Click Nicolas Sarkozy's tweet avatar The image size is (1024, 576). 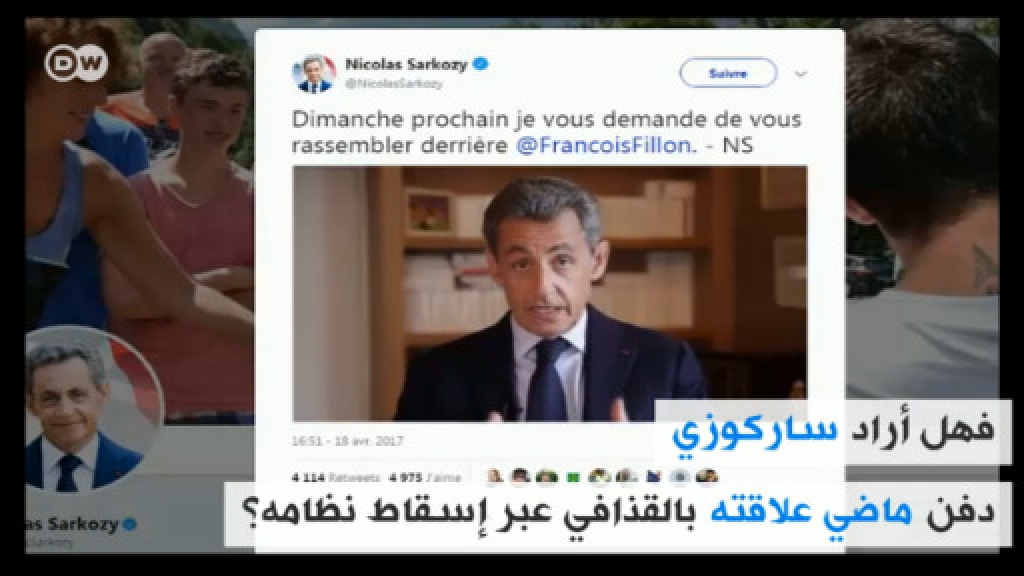point(314,73)
